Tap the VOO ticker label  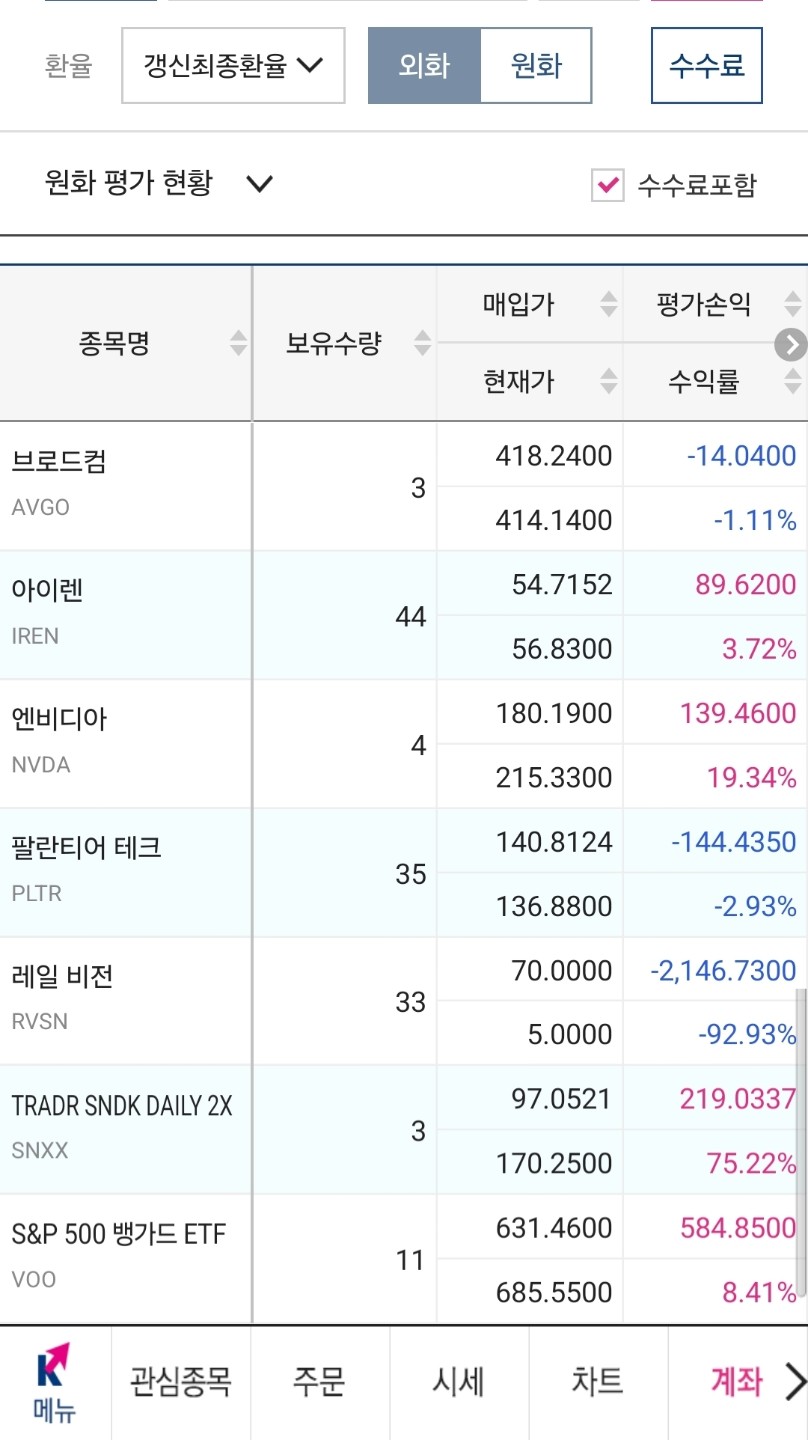pos(34,1280)
